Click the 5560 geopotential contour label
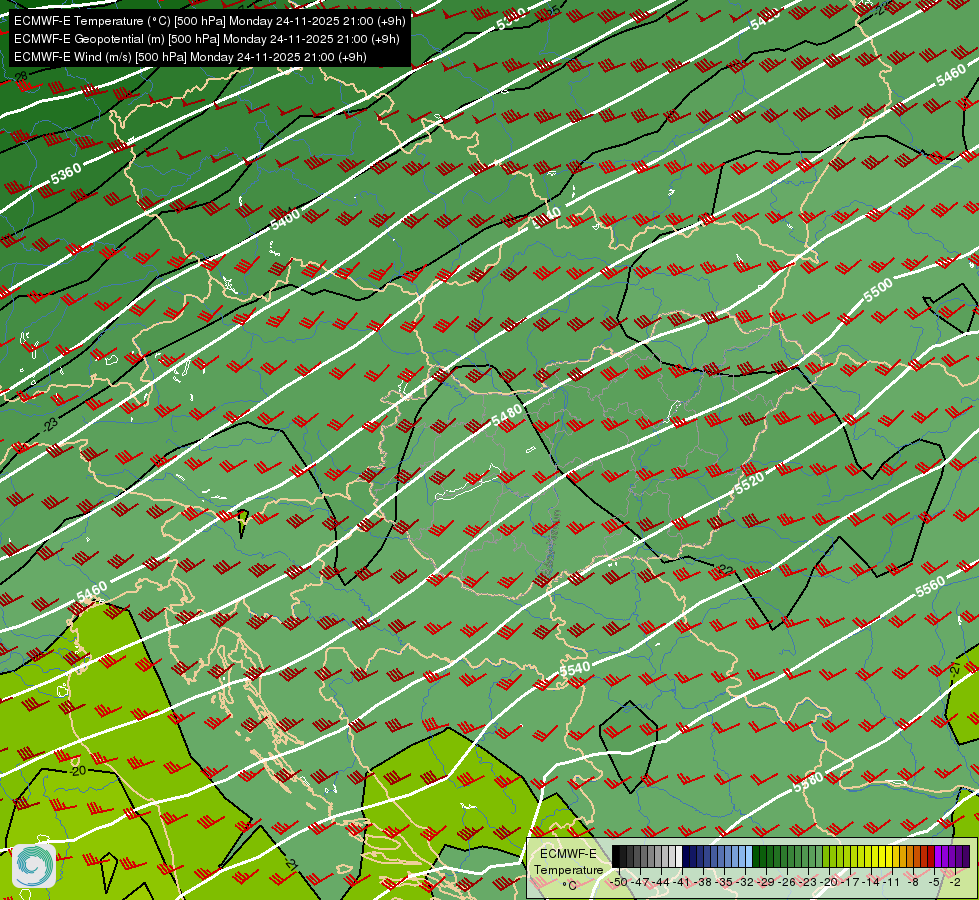 tap(930, 587)
